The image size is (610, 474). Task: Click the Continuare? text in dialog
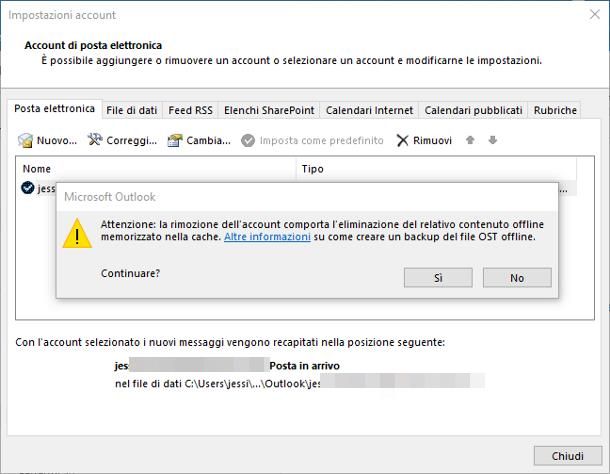[130, 273]
